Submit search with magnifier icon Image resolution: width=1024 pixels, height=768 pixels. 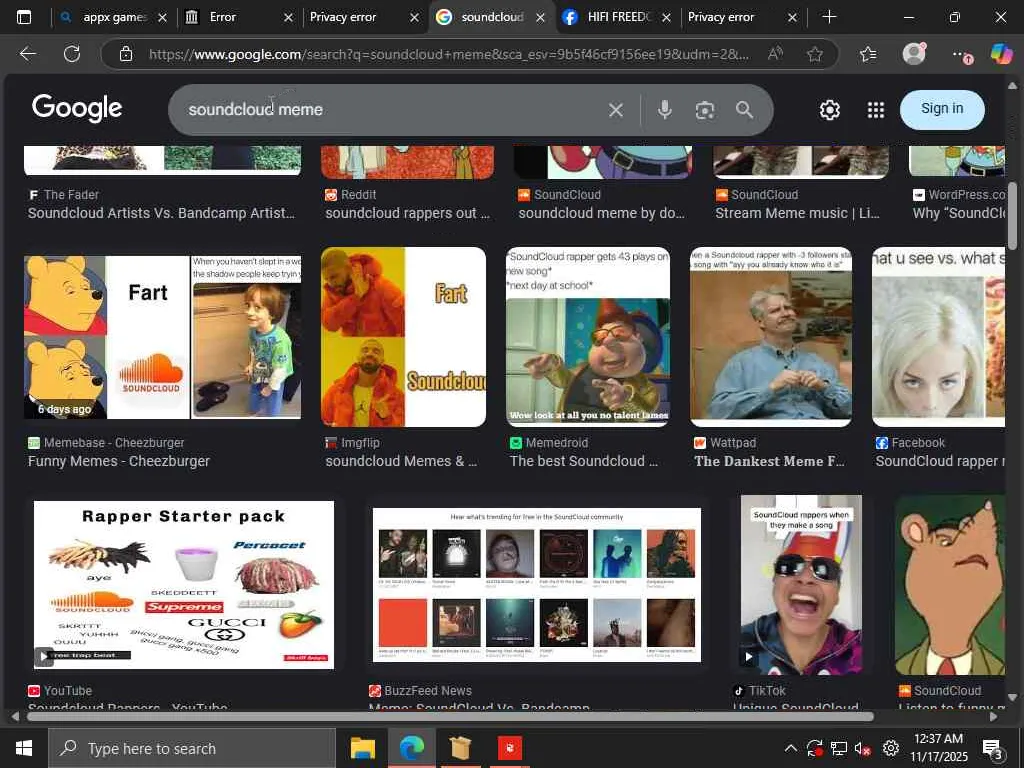coord(744,110)
